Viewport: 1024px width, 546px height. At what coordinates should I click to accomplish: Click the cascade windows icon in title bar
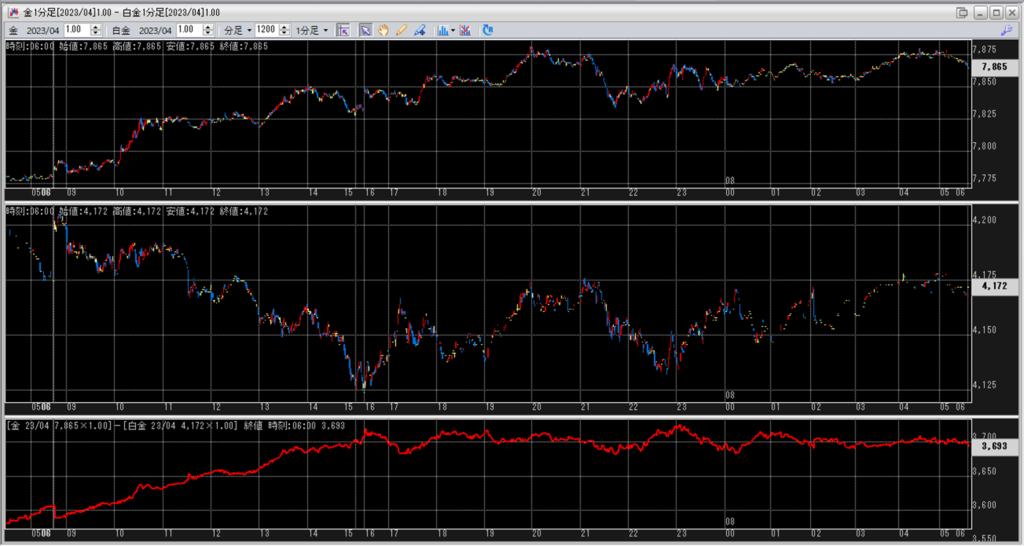point(961,12)
